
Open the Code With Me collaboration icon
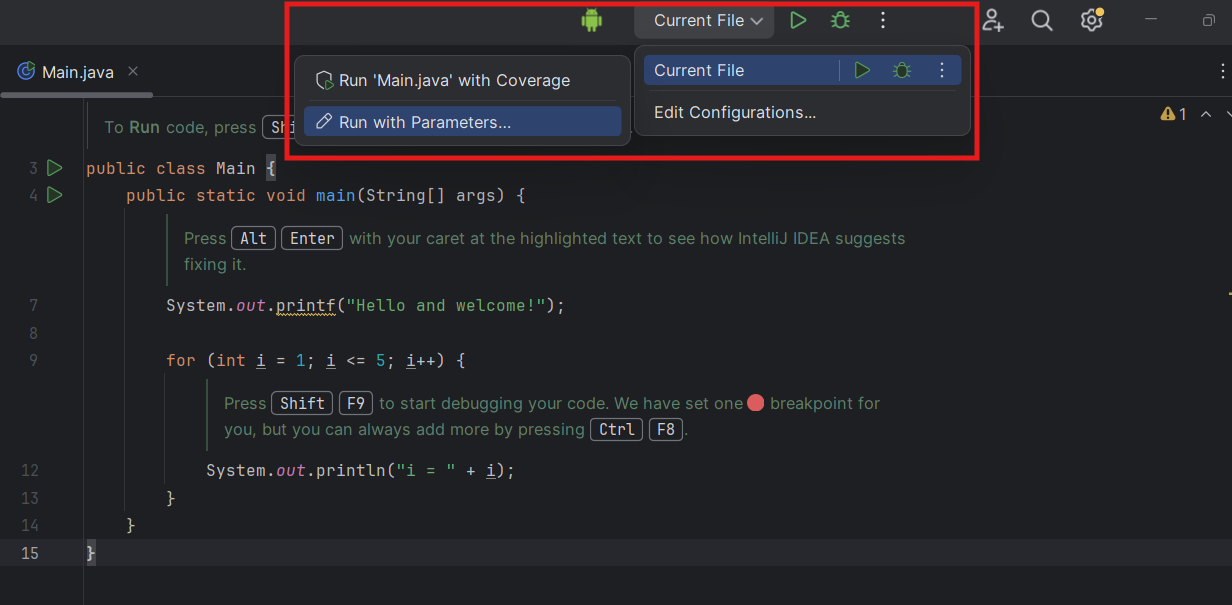tap(992, 20)
